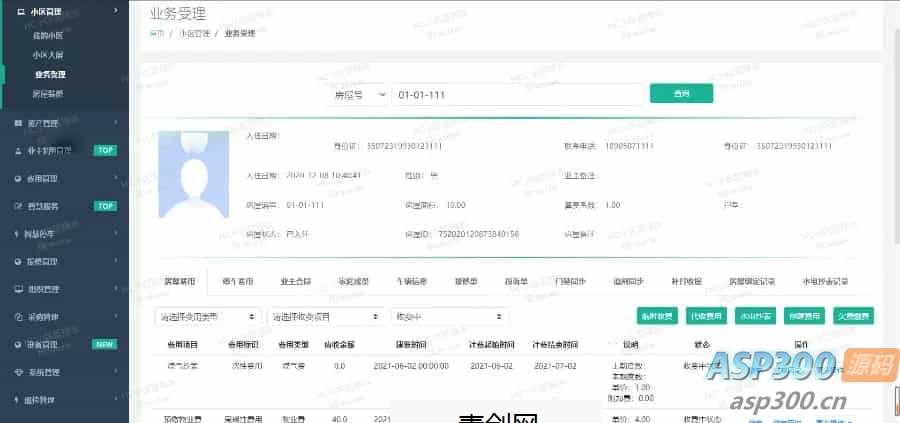Switch to the 房屋绑定记录 tab
Screen dimensions: 900x423
(752, 282)
